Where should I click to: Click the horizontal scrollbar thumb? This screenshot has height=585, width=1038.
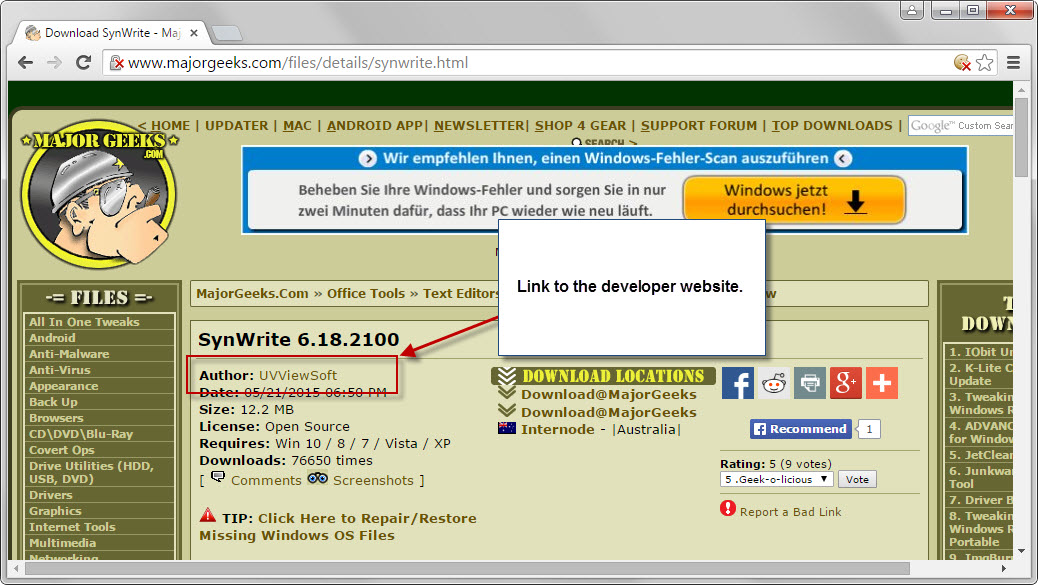point(467,568)
